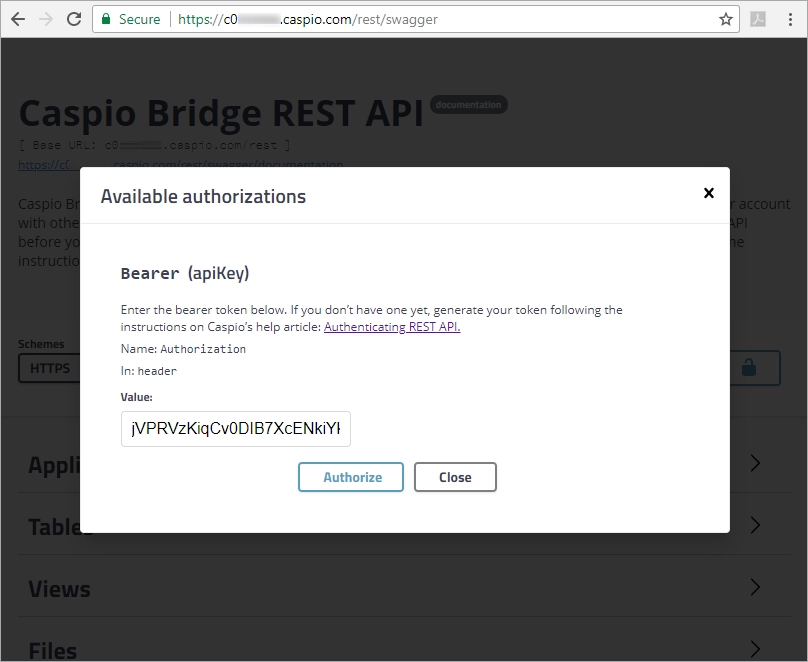Reload the swagger page

point(74,20)
